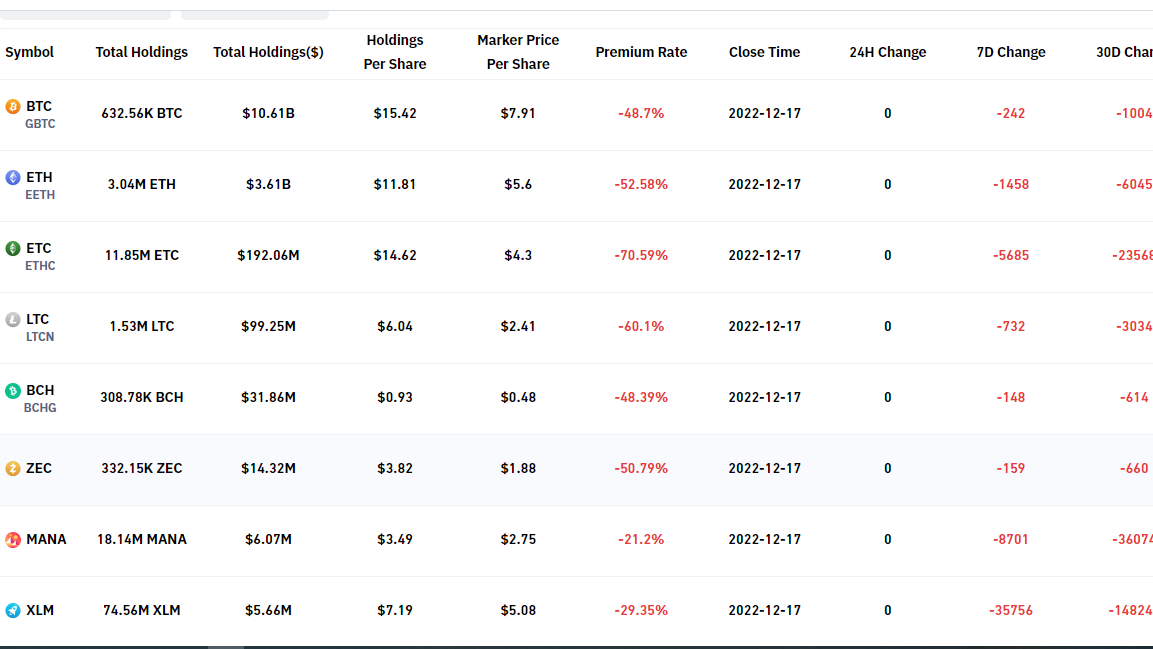Click the Bitcoin Cash coin icon
This screenshot has height=649, width=1153.
(13, 391)
